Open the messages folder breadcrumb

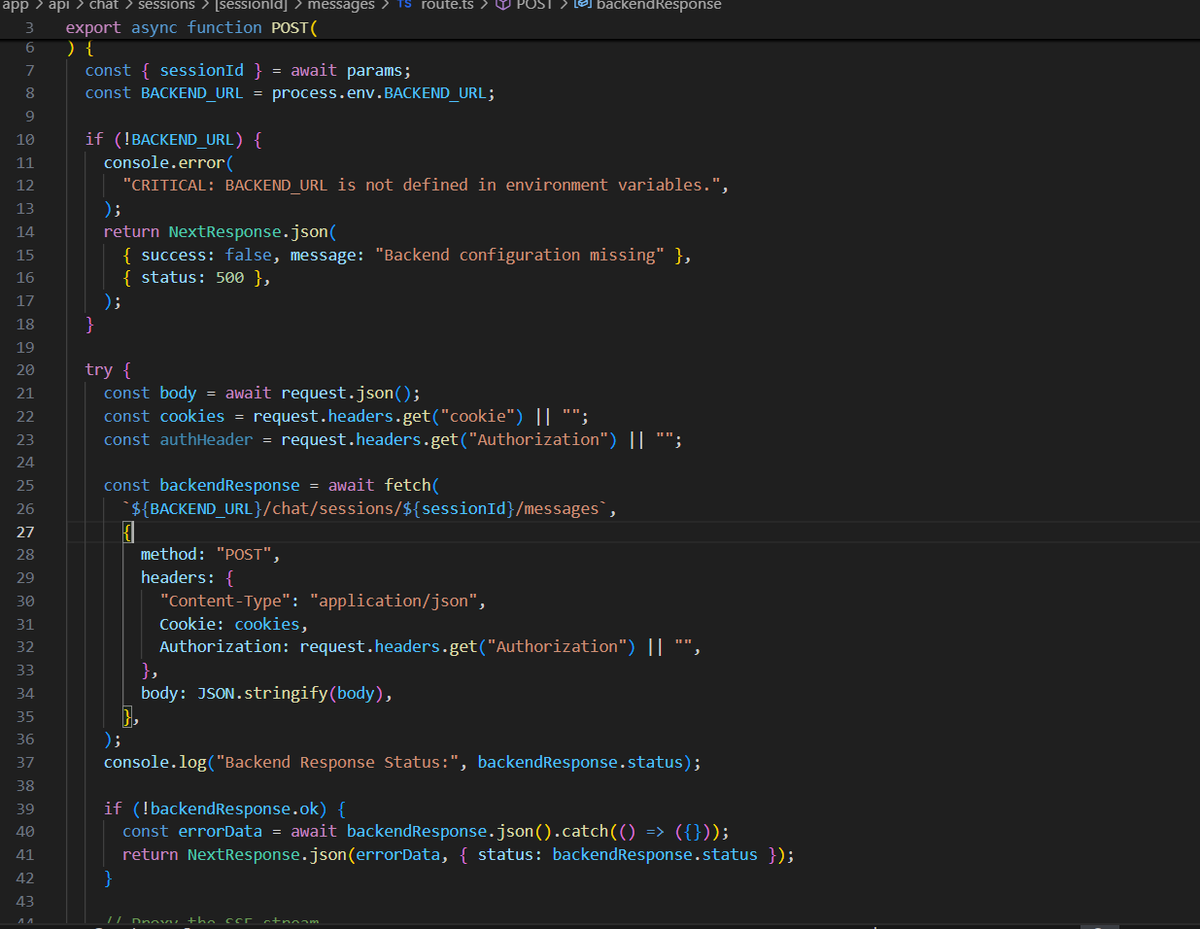[341, 5]
